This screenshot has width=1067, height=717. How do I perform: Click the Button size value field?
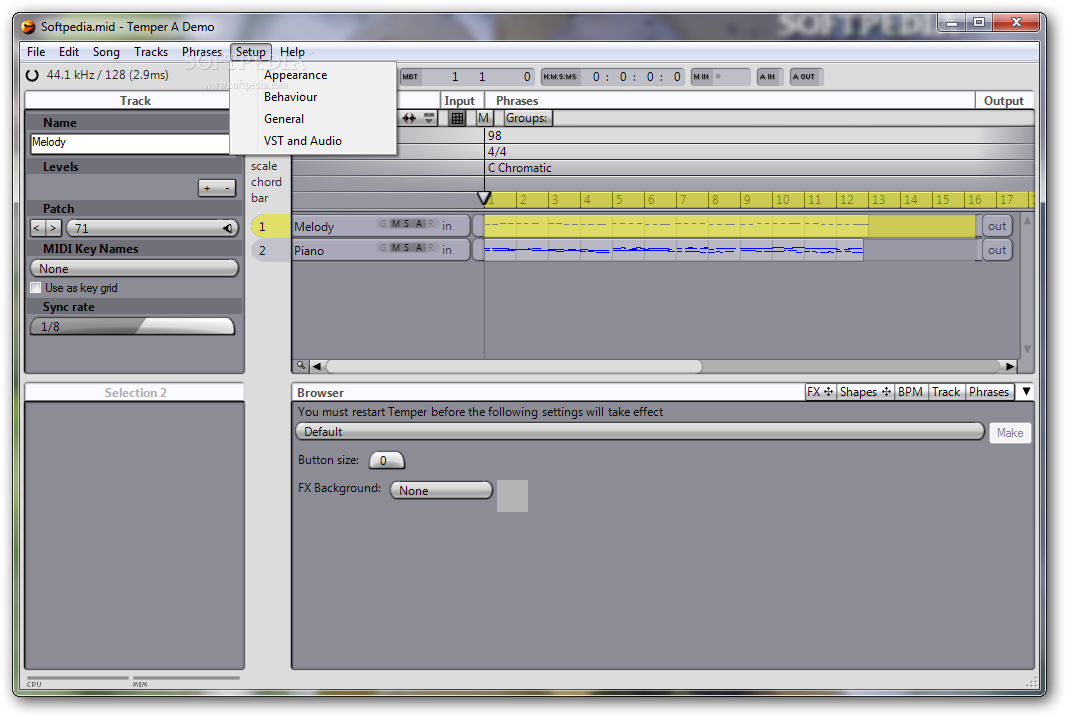coord(387,461)
